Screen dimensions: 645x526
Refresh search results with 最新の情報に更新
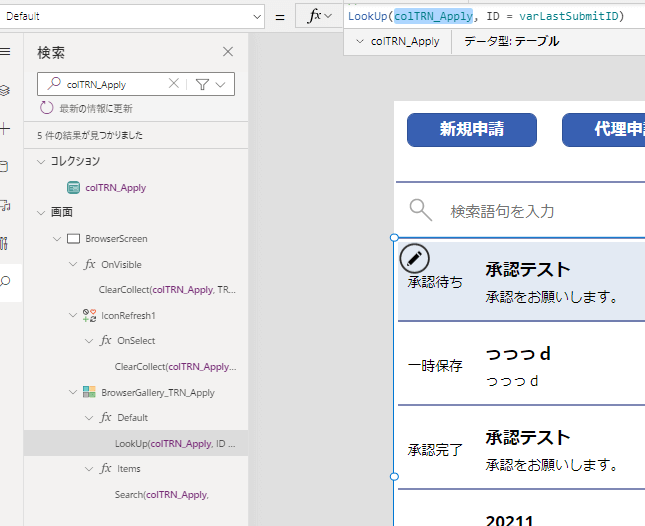point(86,108)
